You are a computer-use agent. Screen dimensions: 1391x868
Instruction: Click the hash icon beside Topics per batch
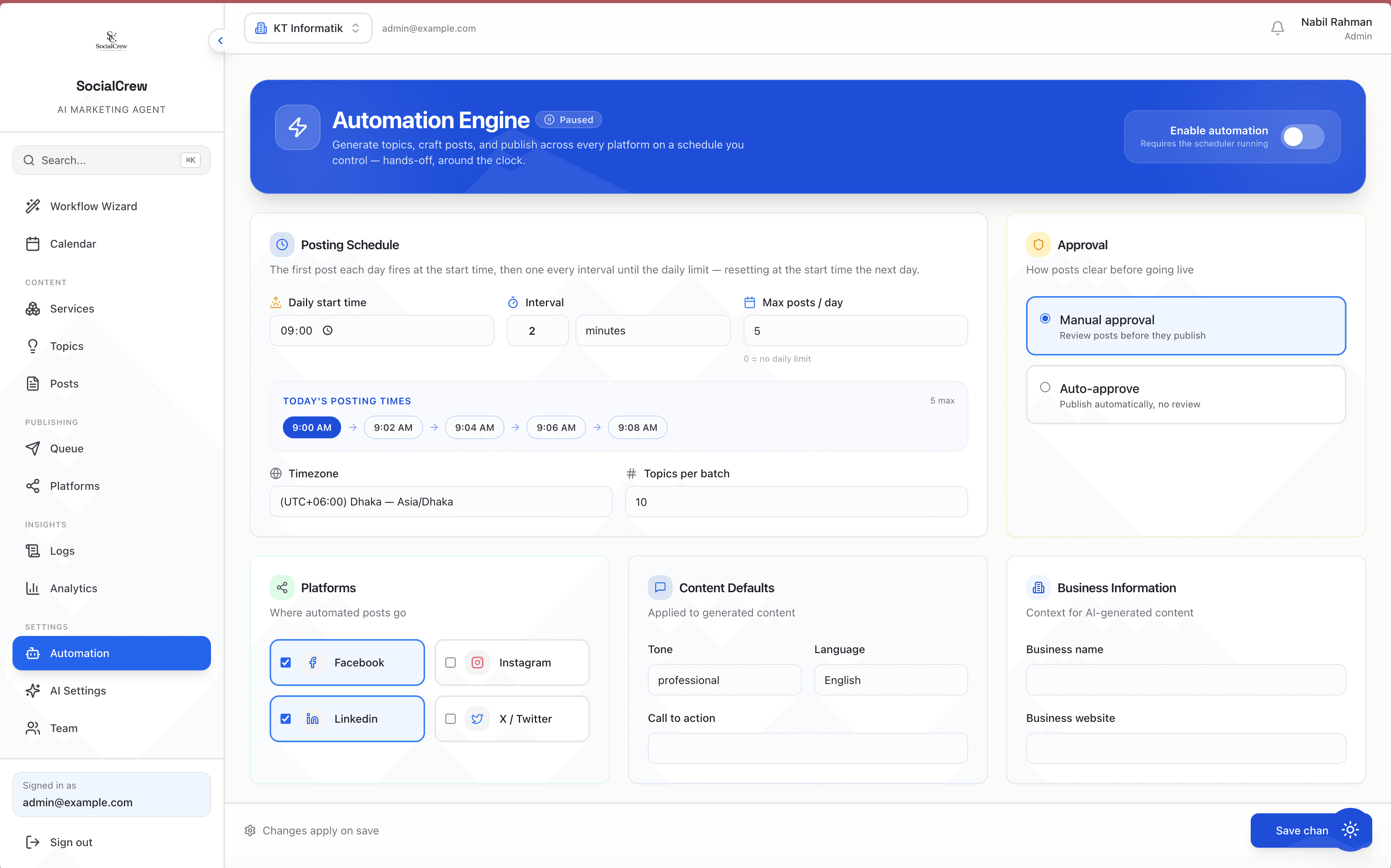631,473
